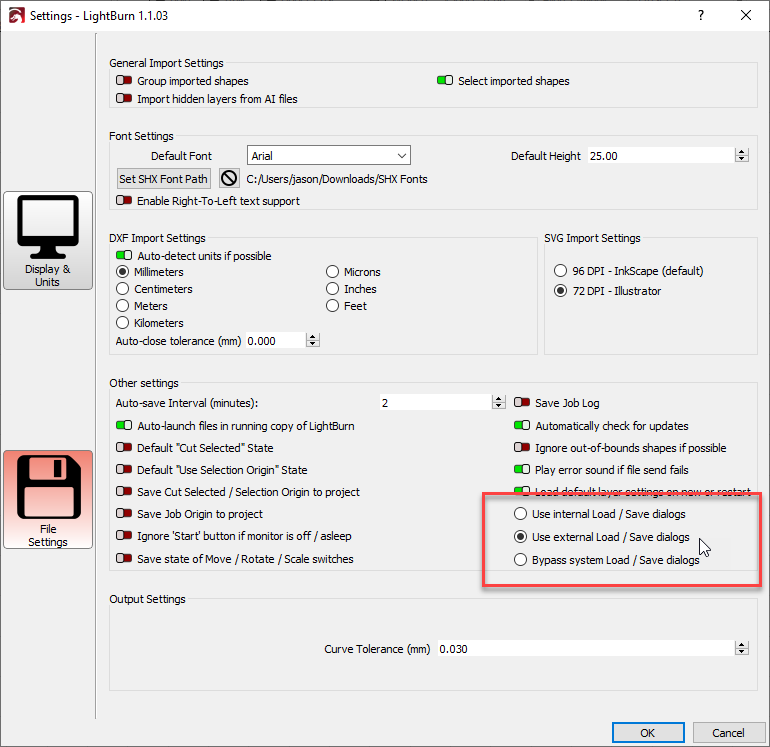
Task: Click the help question mark button
Action: click(700, 16)
